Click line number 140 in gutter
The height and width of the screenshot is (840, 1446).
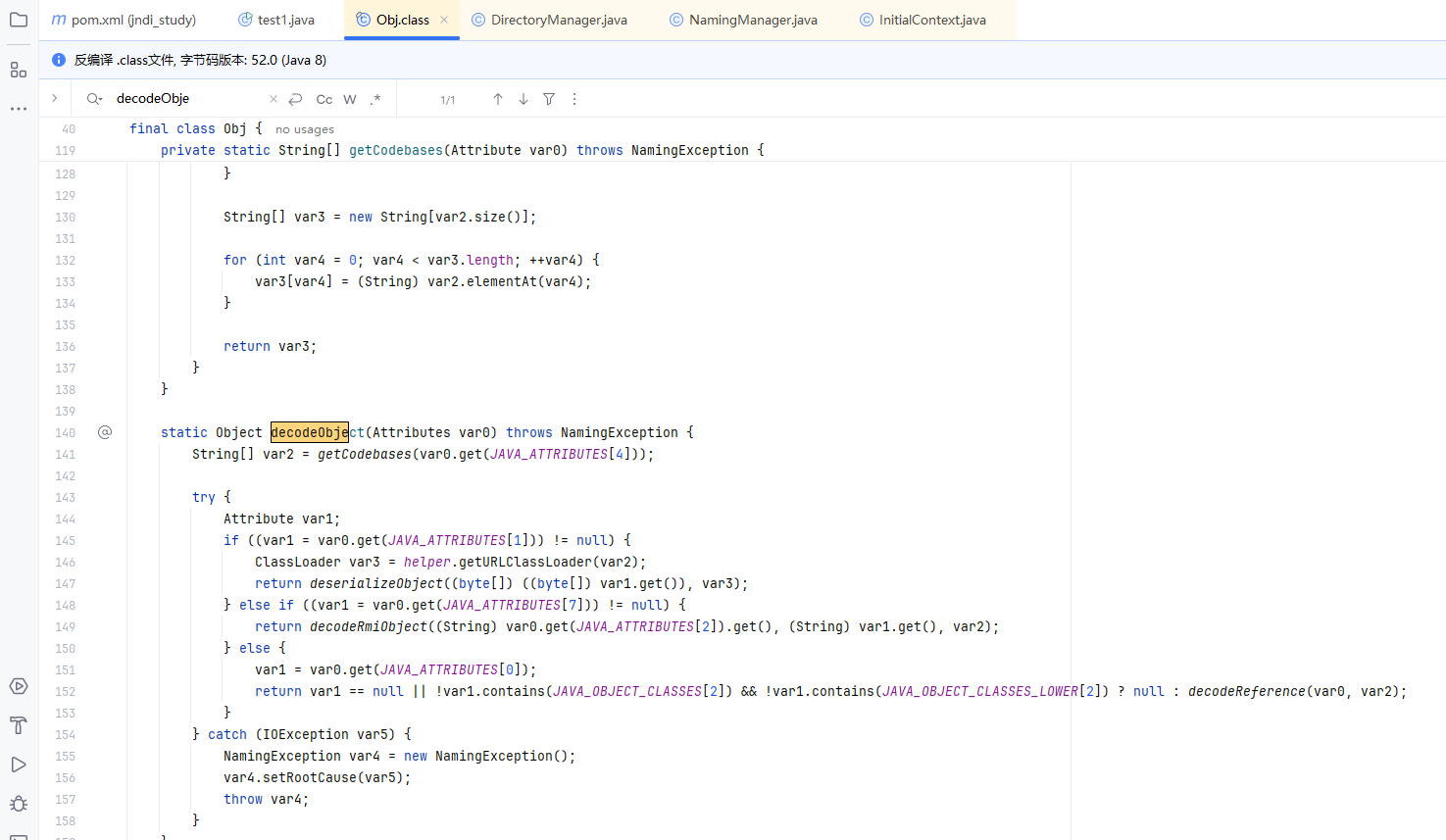click(x=65, y=432)
